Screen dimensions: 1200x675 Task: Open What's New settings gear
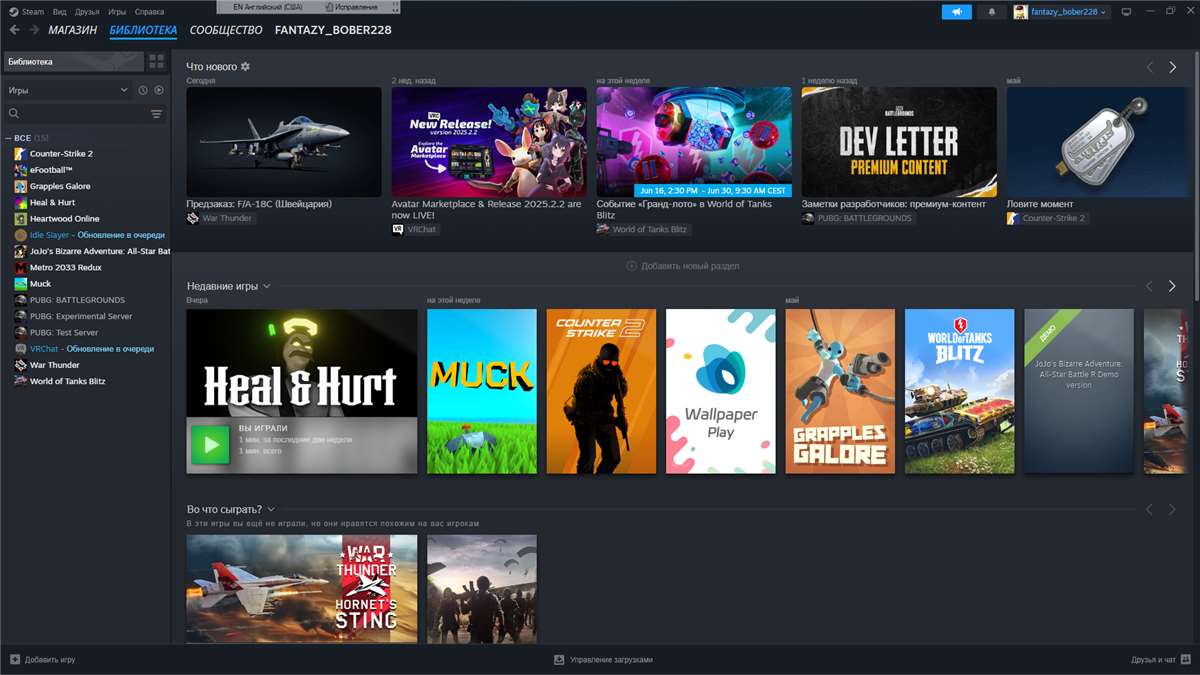pos(245,67)
